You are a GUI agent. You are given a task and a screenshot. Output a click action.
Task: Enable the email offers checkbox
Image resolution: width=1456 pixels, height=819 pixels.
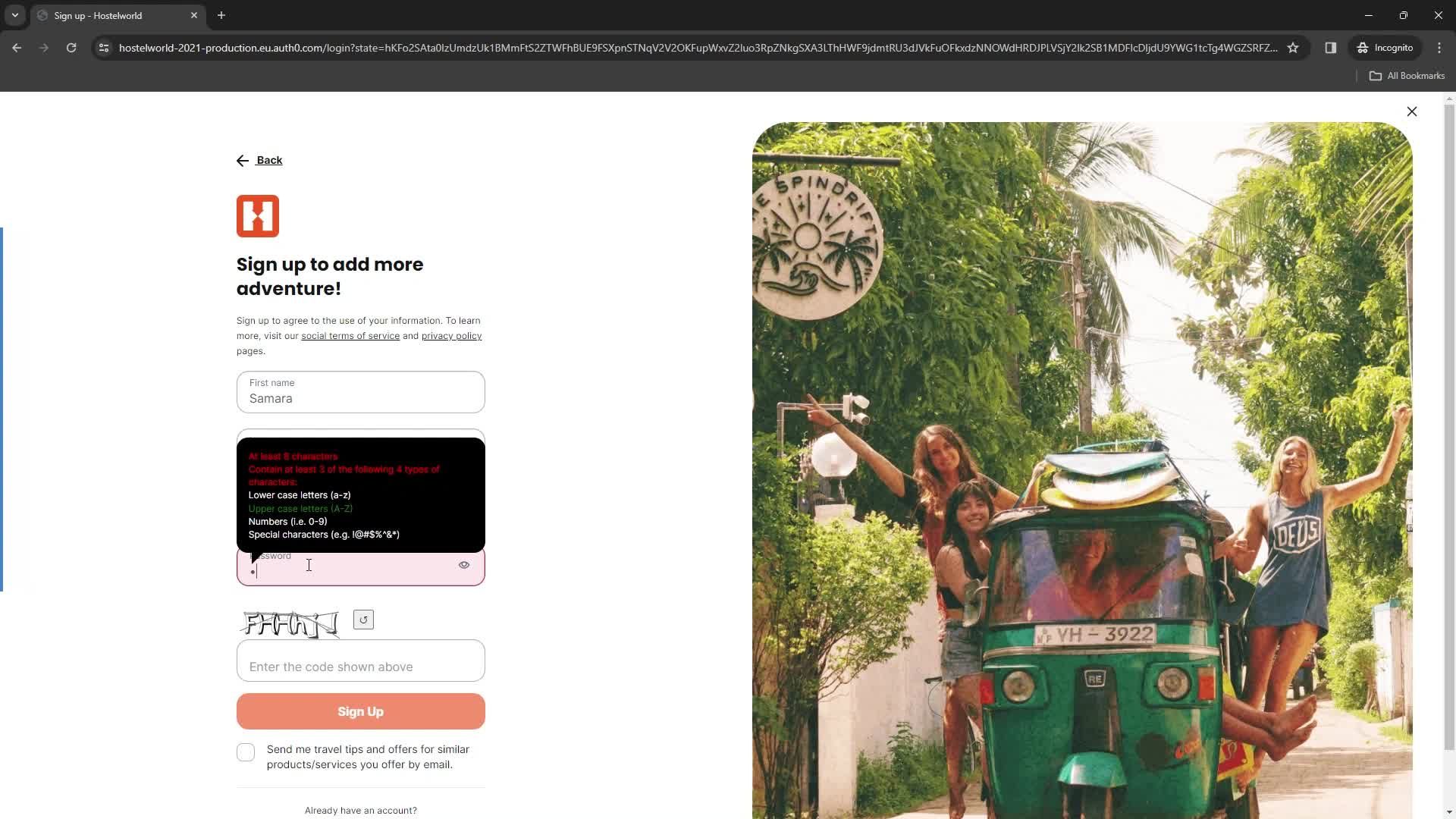[246, 751]
